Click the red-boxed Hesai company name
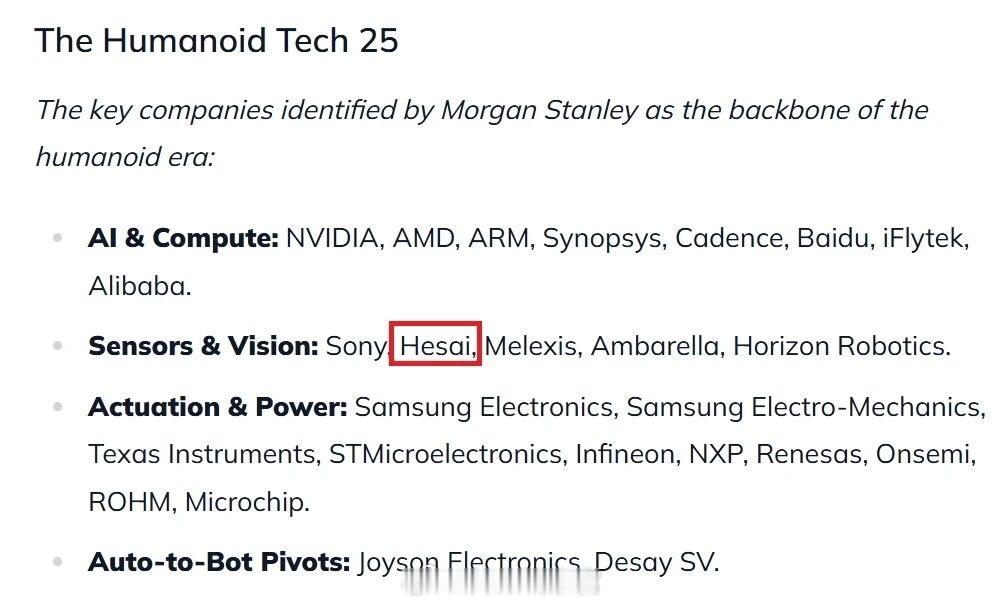This screenshot has width=1007, height=605. click(437, 346)
